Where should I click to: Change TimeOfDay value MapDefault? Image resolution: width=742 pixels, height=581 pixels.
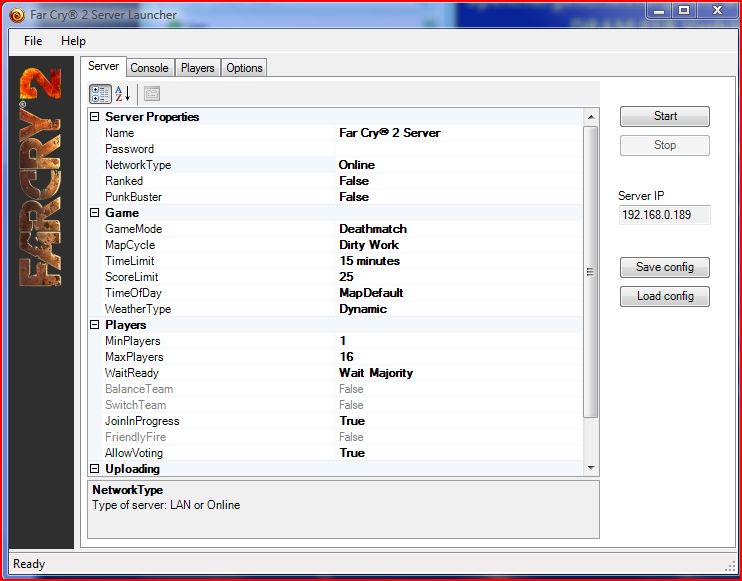371,293
